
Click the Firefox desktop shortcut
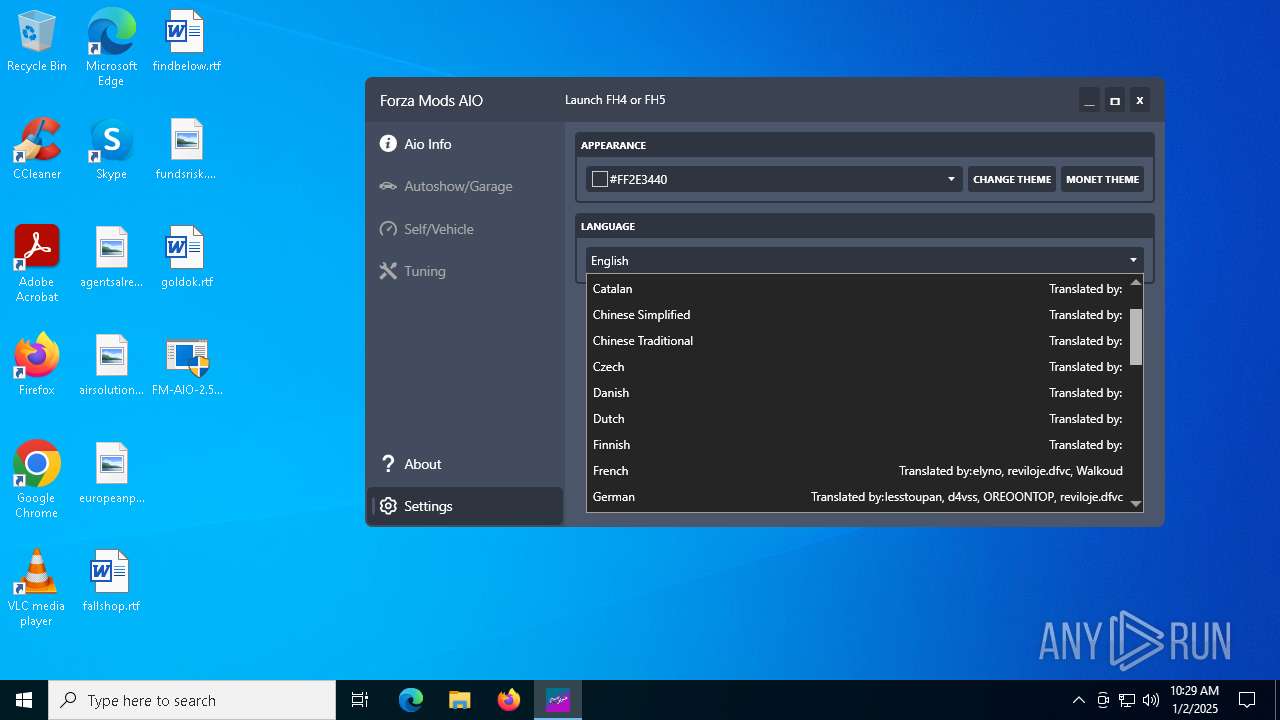coord(37,366)
